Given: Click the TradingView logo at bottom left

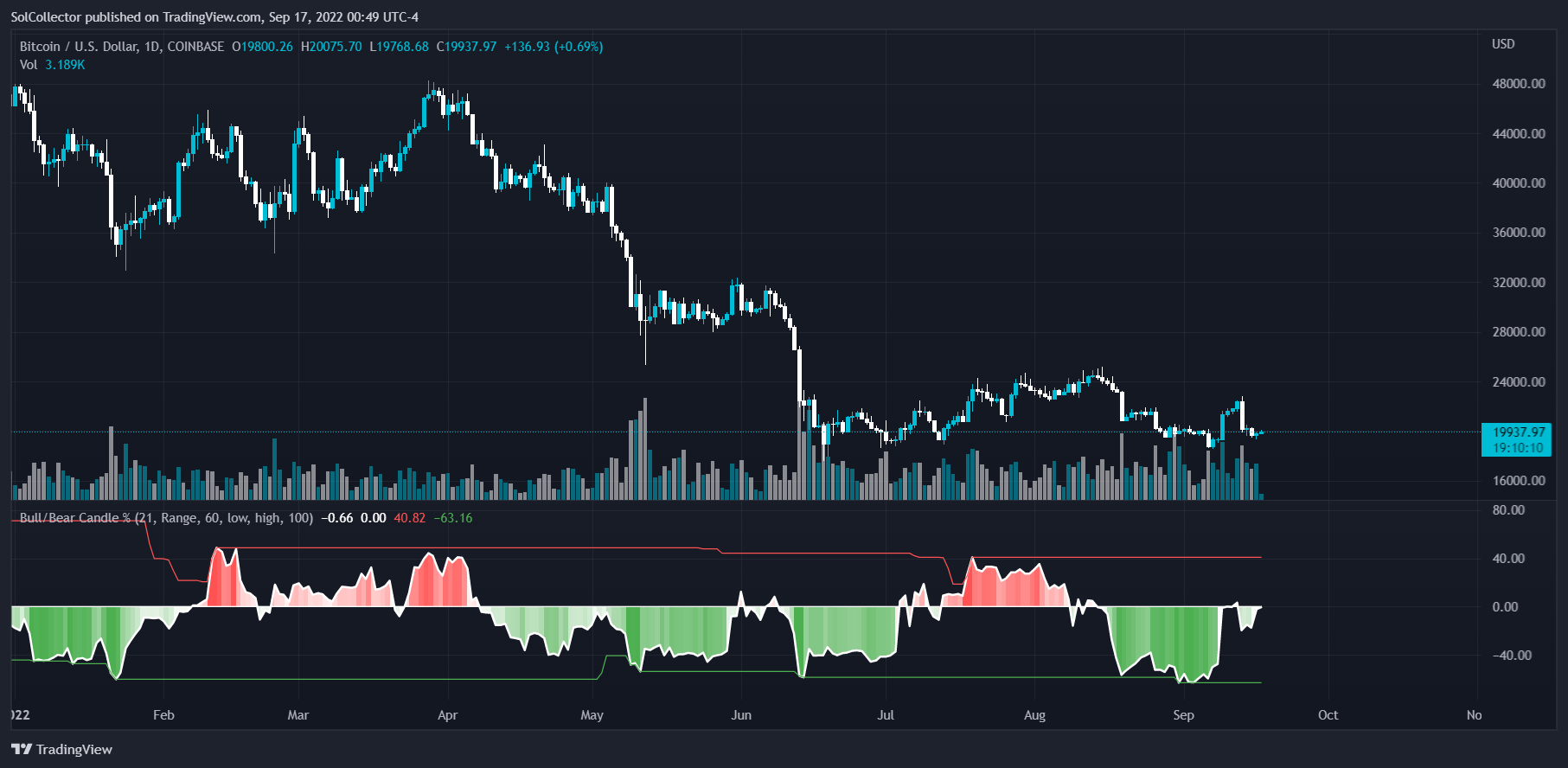Looking at the screenshot, I should [61, 749].
